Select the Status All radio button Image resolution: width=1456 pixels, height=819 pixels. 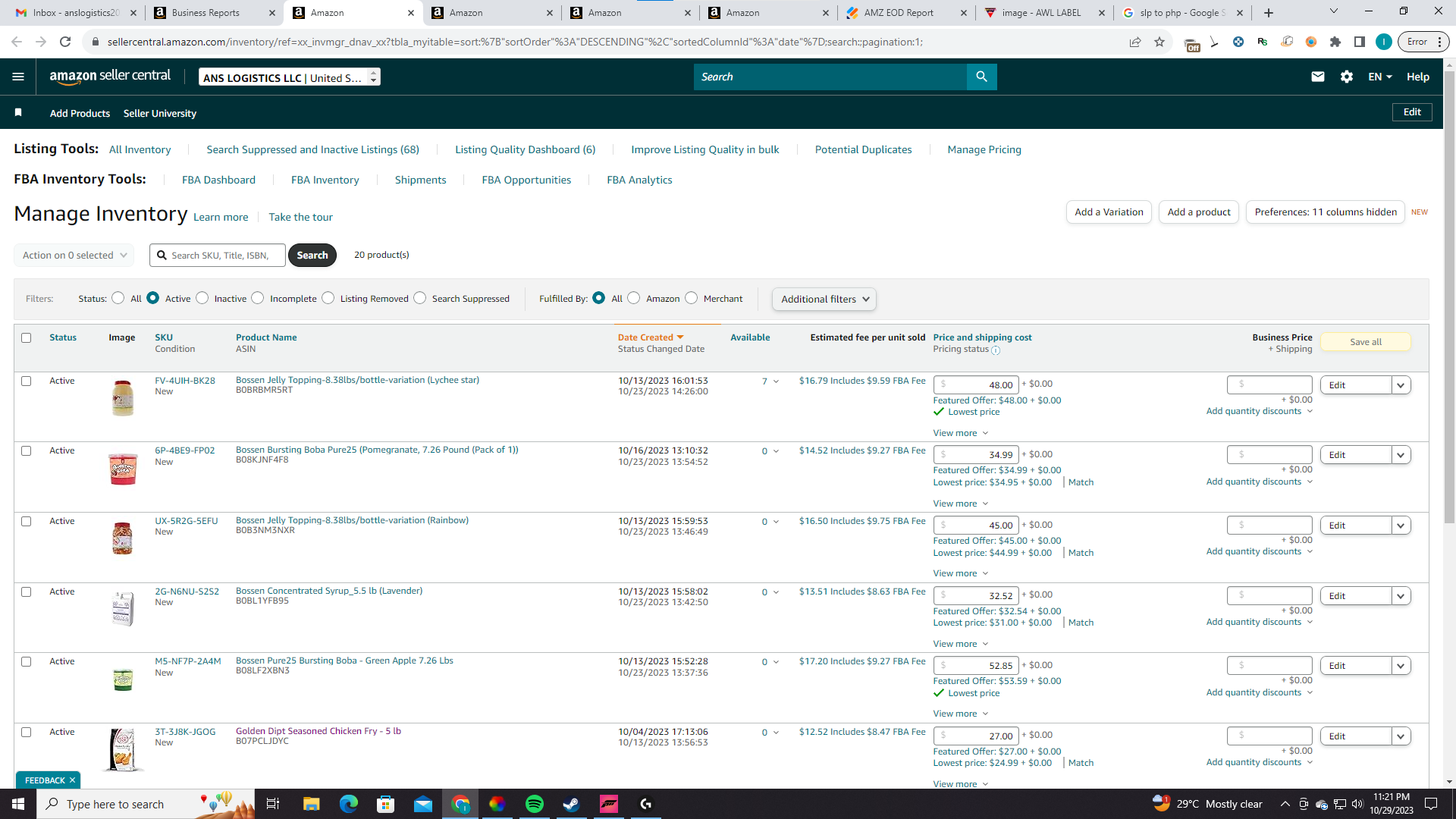[118, 298]
